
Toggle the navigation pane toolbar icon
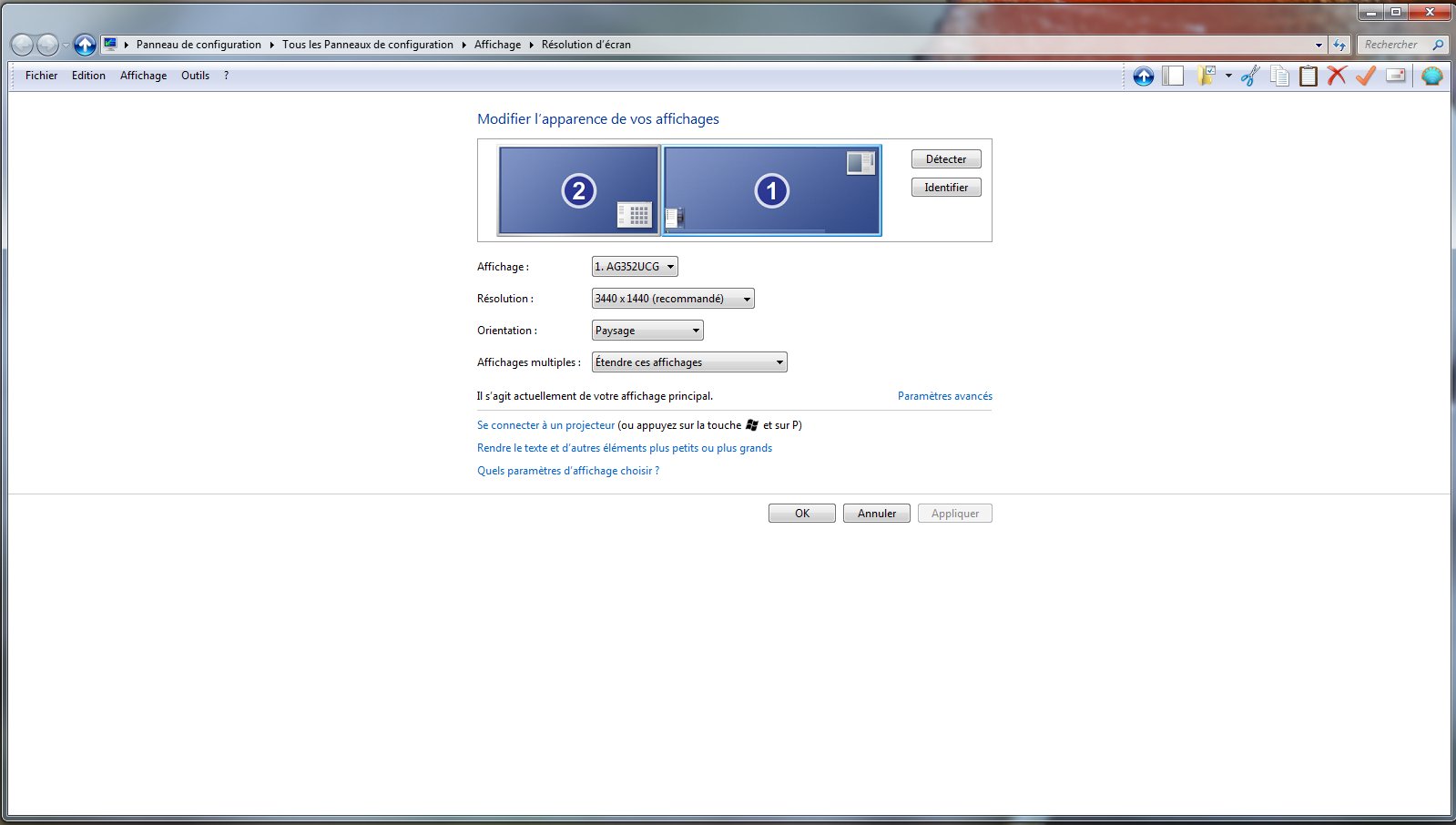[x=1174, y=76]
